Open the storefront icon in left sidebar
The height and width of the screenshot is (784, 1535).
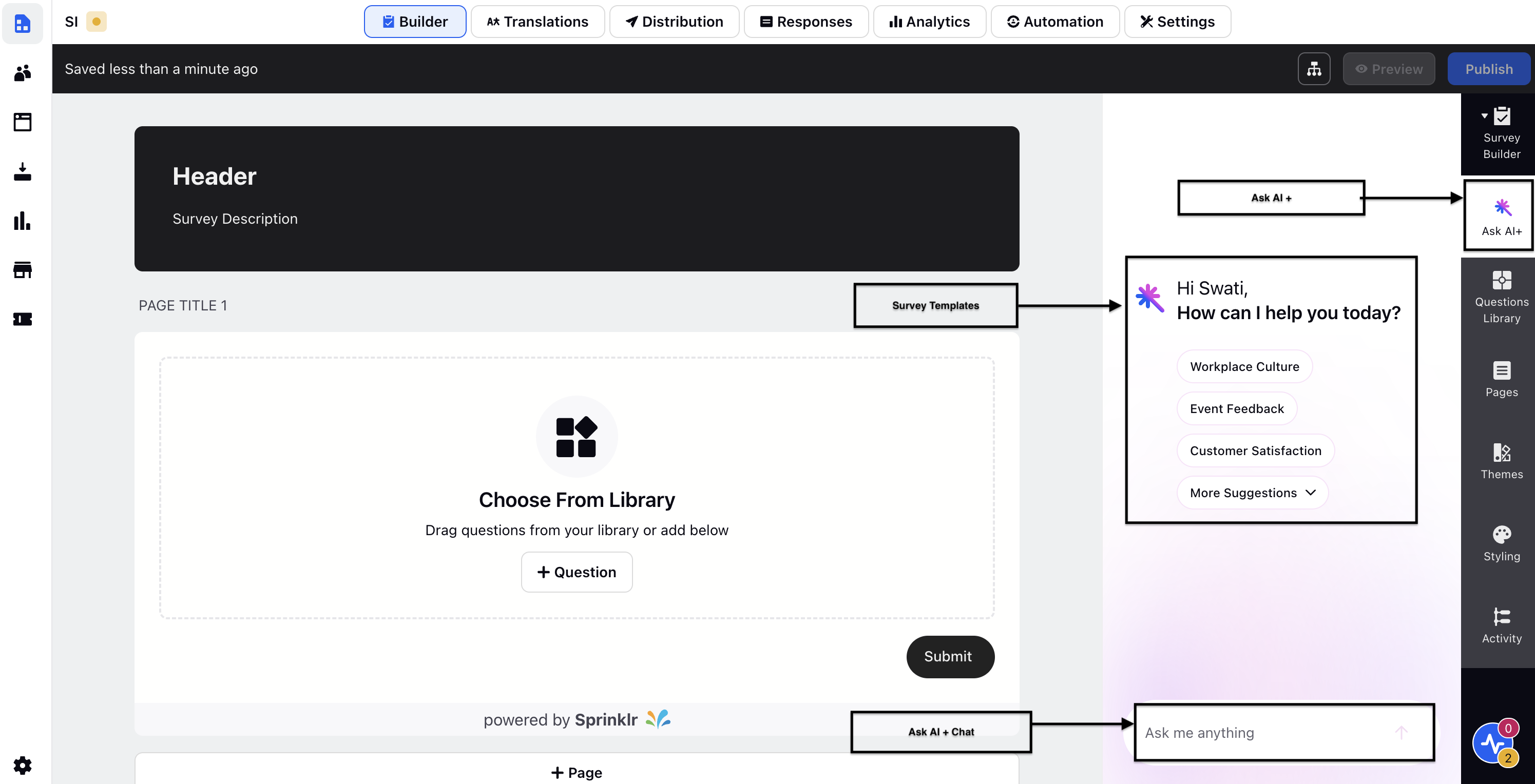pos(23,270)
